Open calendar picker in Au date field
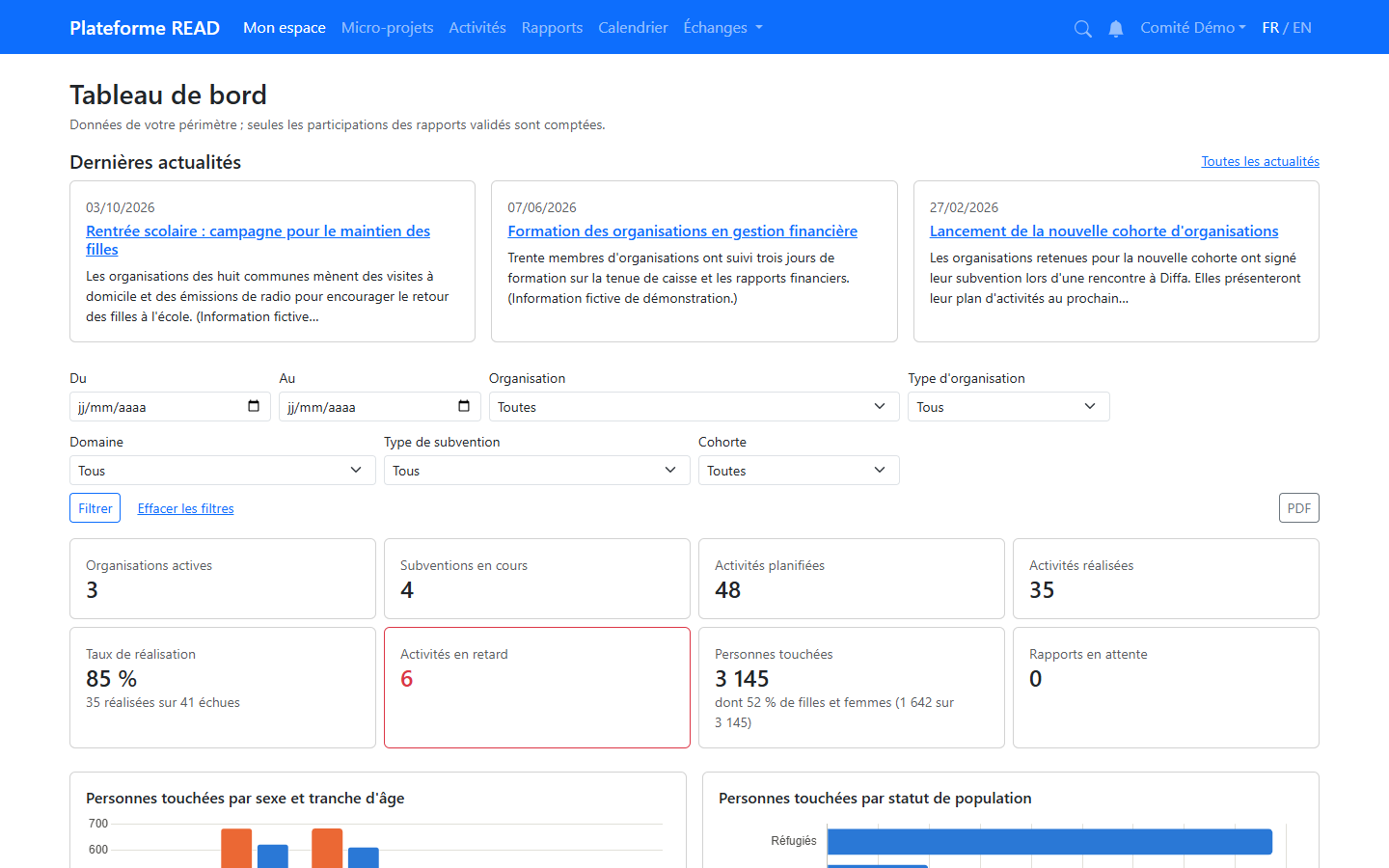Screen dimensions: 1389x868 click(464, 406)
